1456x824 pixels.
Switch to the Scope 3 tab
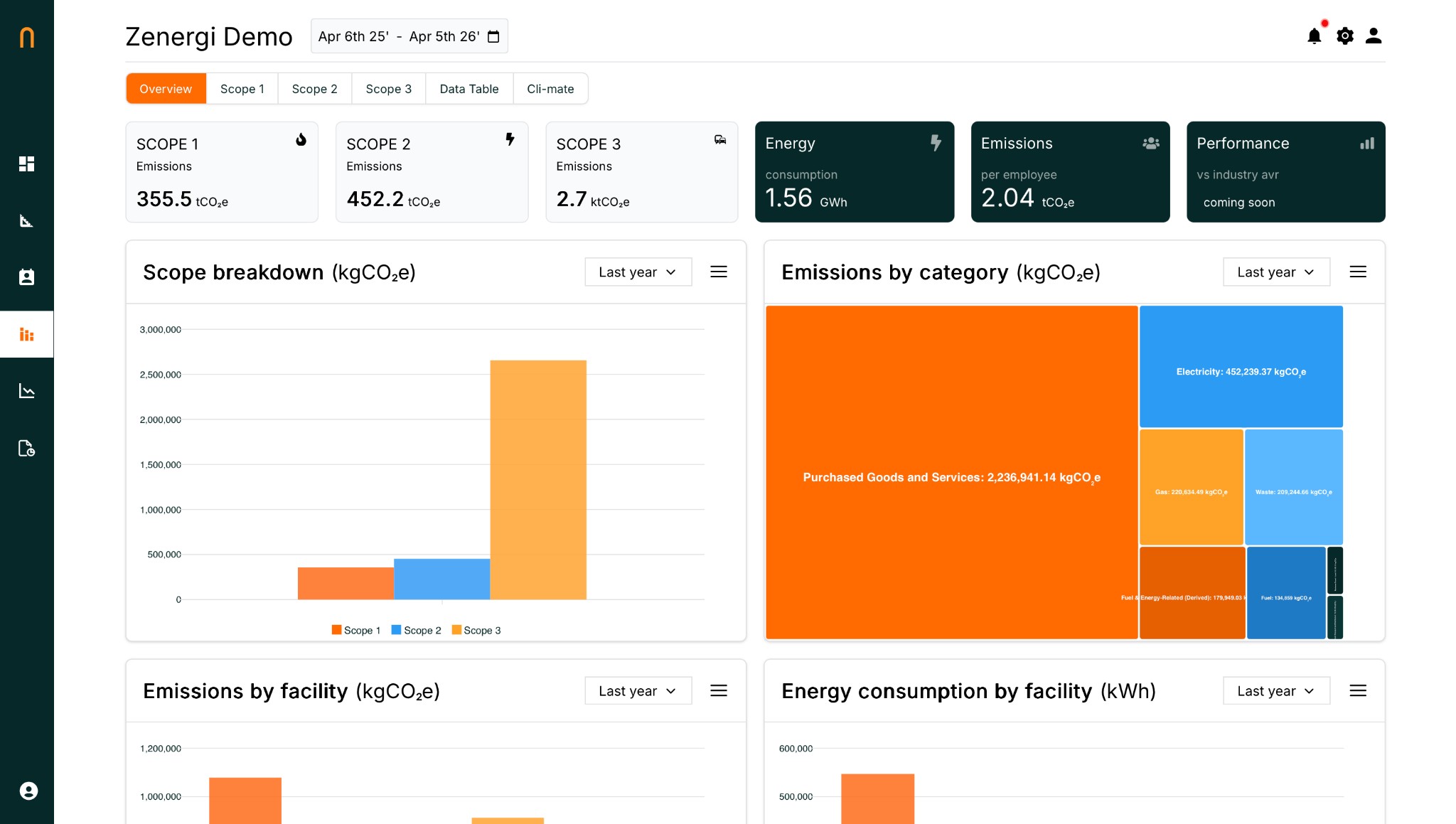coord(389,88)
